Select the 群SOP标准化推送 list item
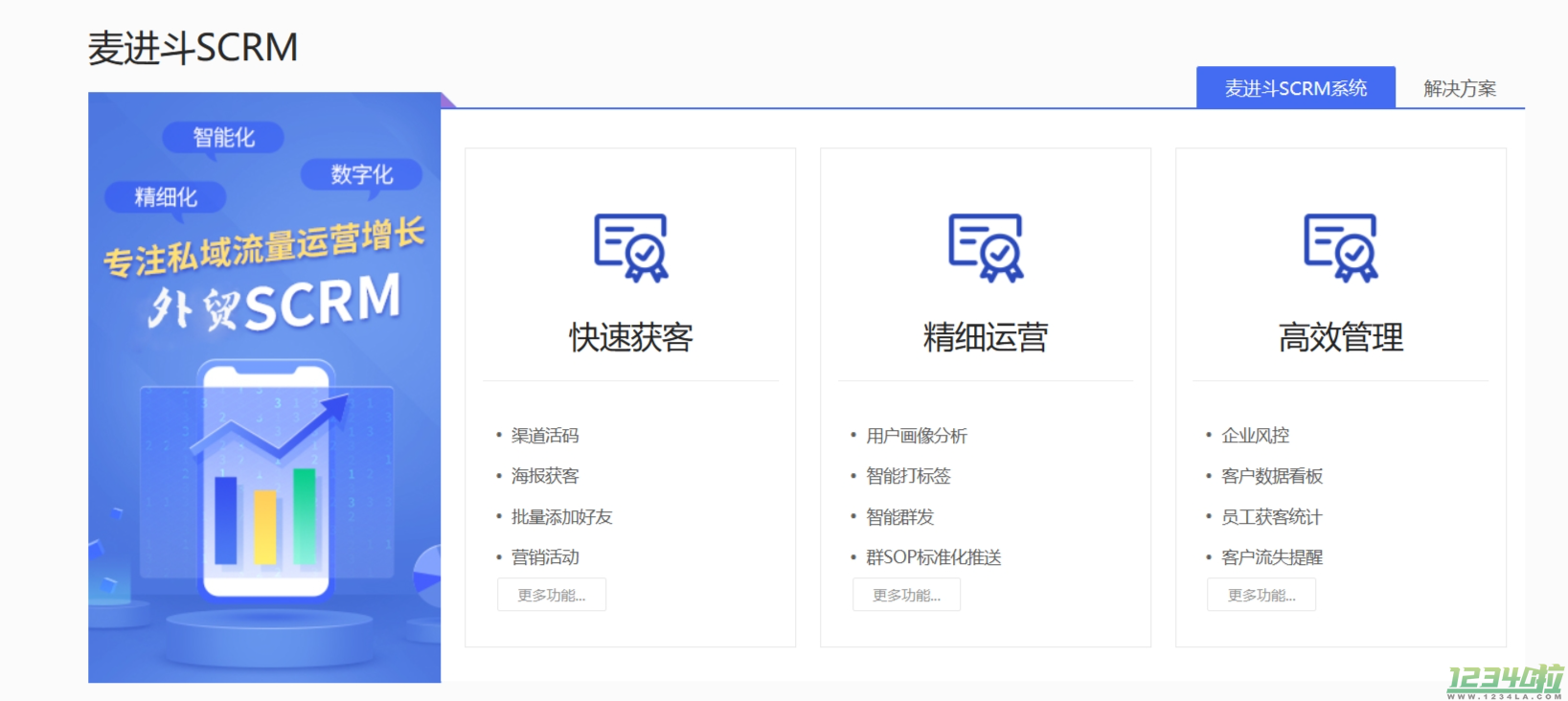1568x701 pixels. (x=934, y=557)
